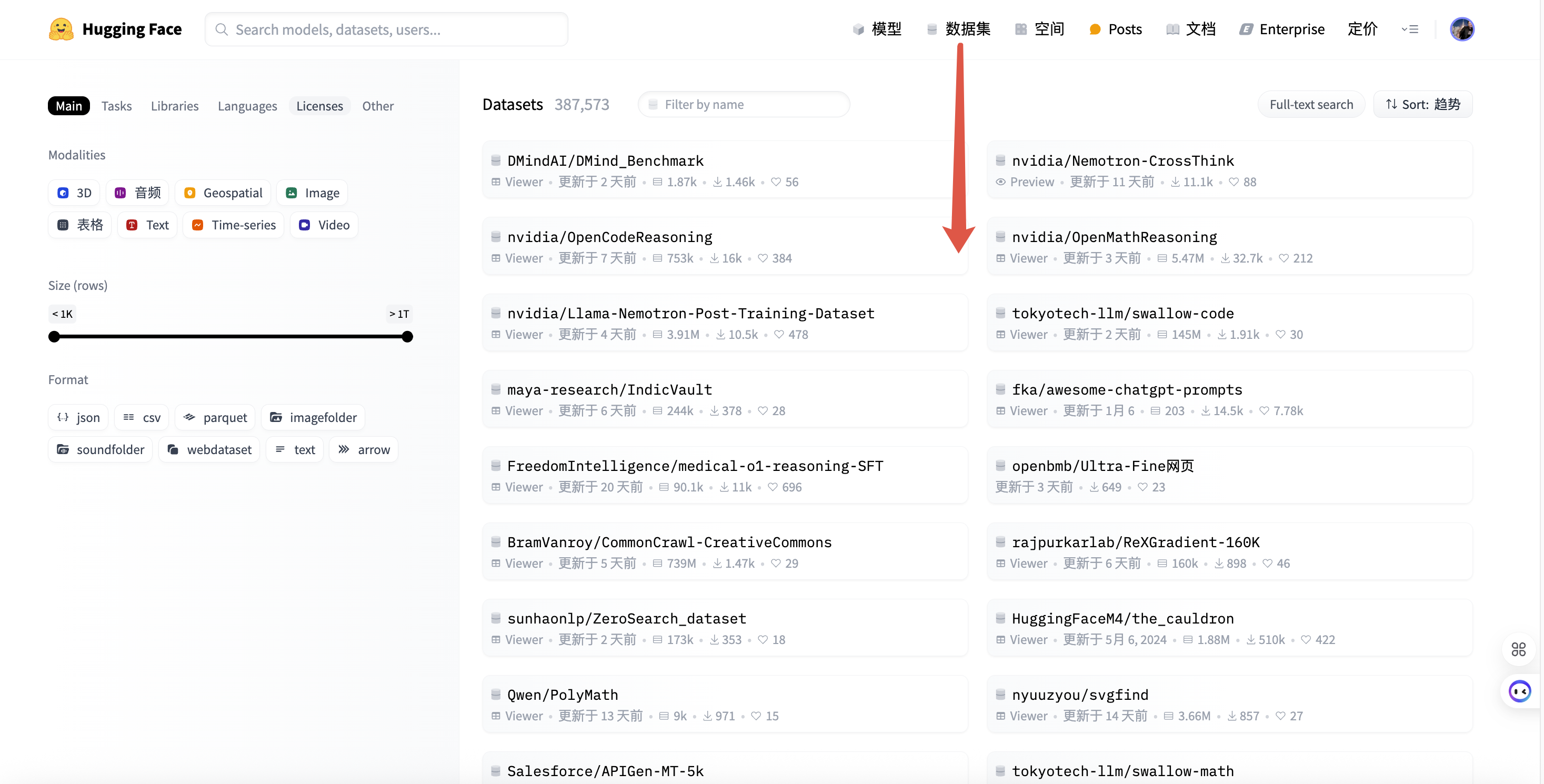Switch to the Libraries filter tab
Screen dimensions: 1544x784
pos(174,105)
